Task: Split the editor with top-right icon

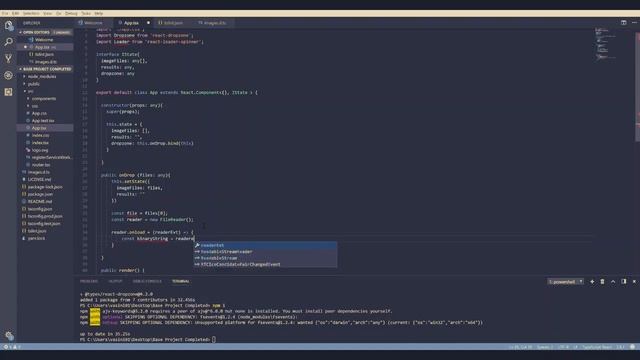Action: (624, 23)
